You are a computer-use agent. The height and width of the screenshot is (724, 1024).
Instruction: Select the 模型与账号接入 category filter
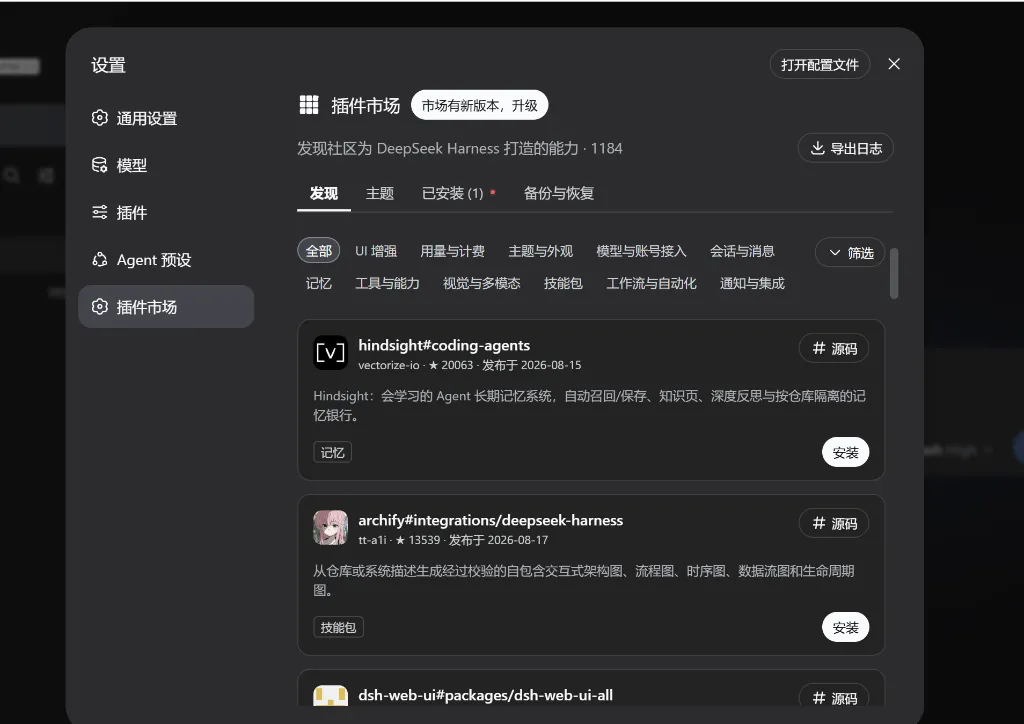point(641,251)
